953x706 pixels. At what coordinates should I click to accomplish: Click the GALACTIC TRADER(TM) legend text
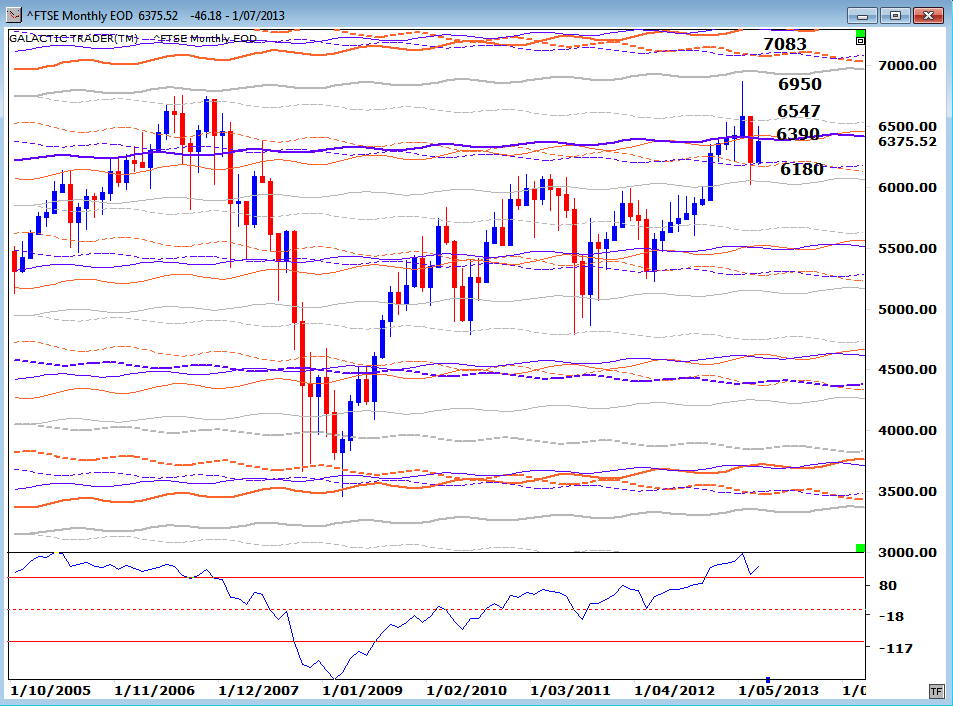[74, 38]
